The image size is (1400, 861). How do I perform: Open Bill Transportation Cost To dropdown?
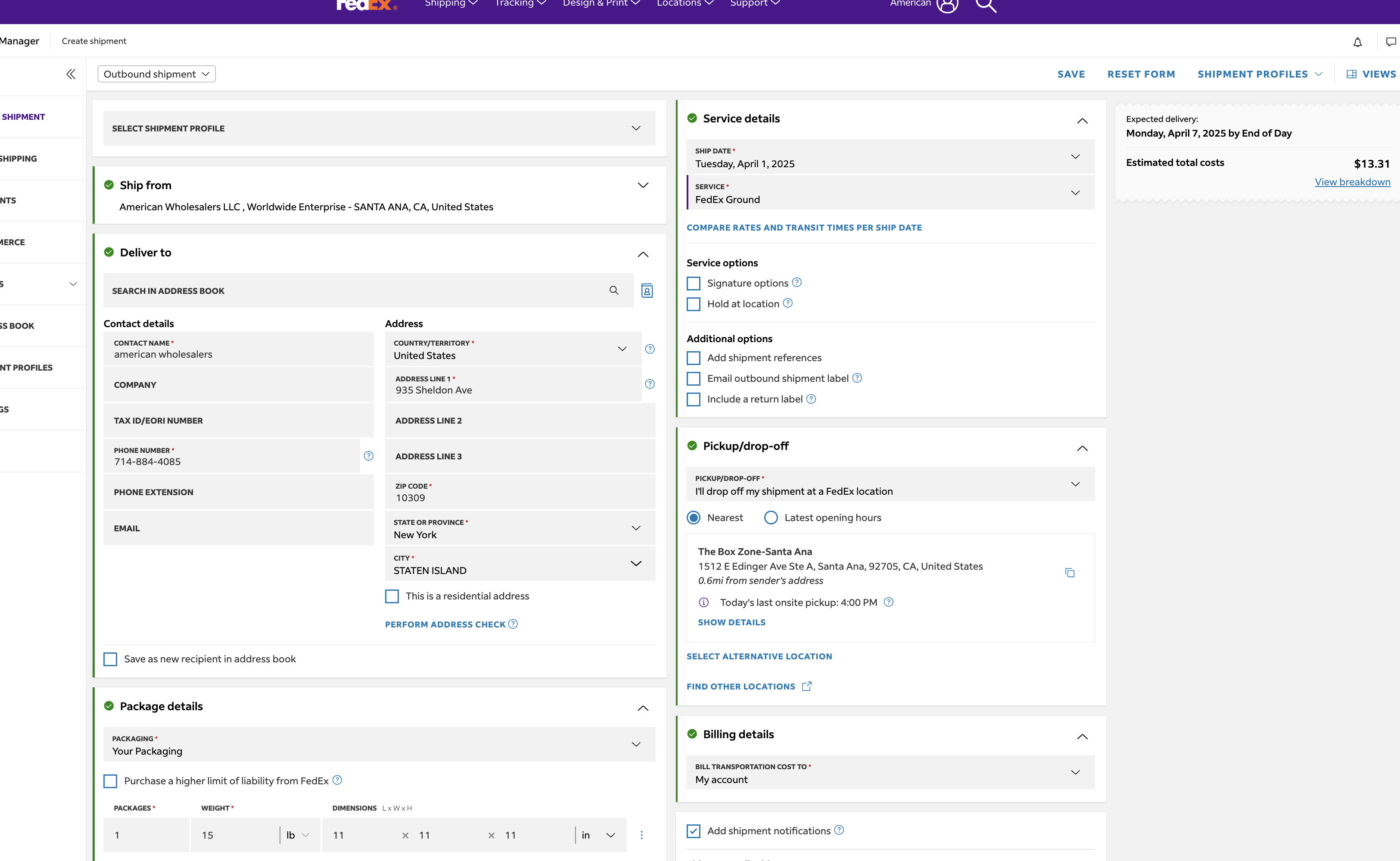point(890,772)
